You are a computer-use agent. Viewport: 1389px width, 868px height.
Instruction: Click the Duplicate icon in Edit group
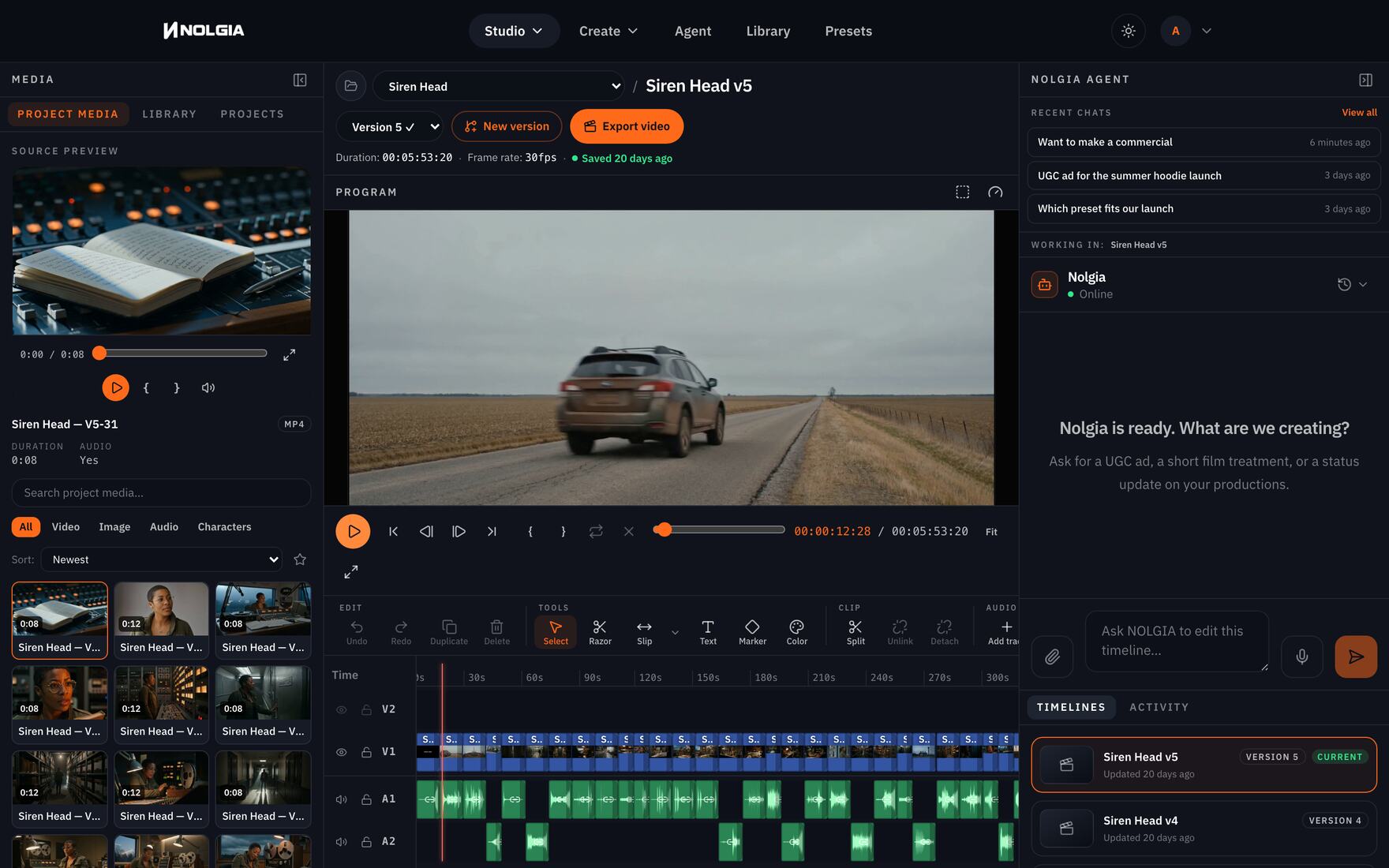coord(449,632)
